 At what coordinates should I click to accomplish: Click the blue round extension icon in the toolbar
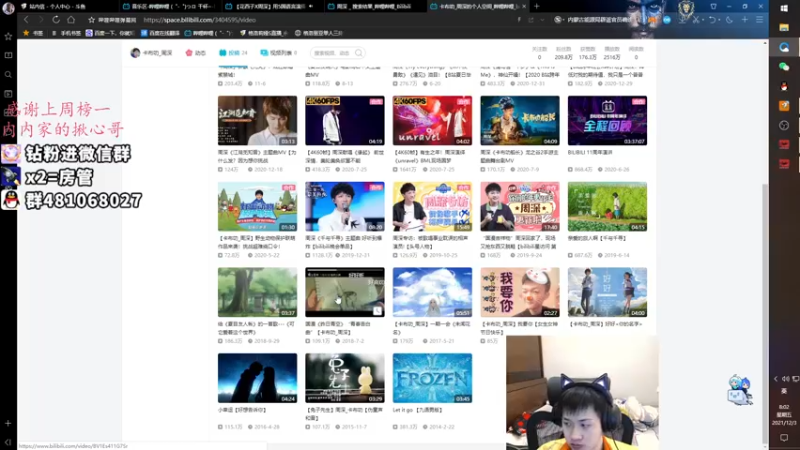coord(667,19)
